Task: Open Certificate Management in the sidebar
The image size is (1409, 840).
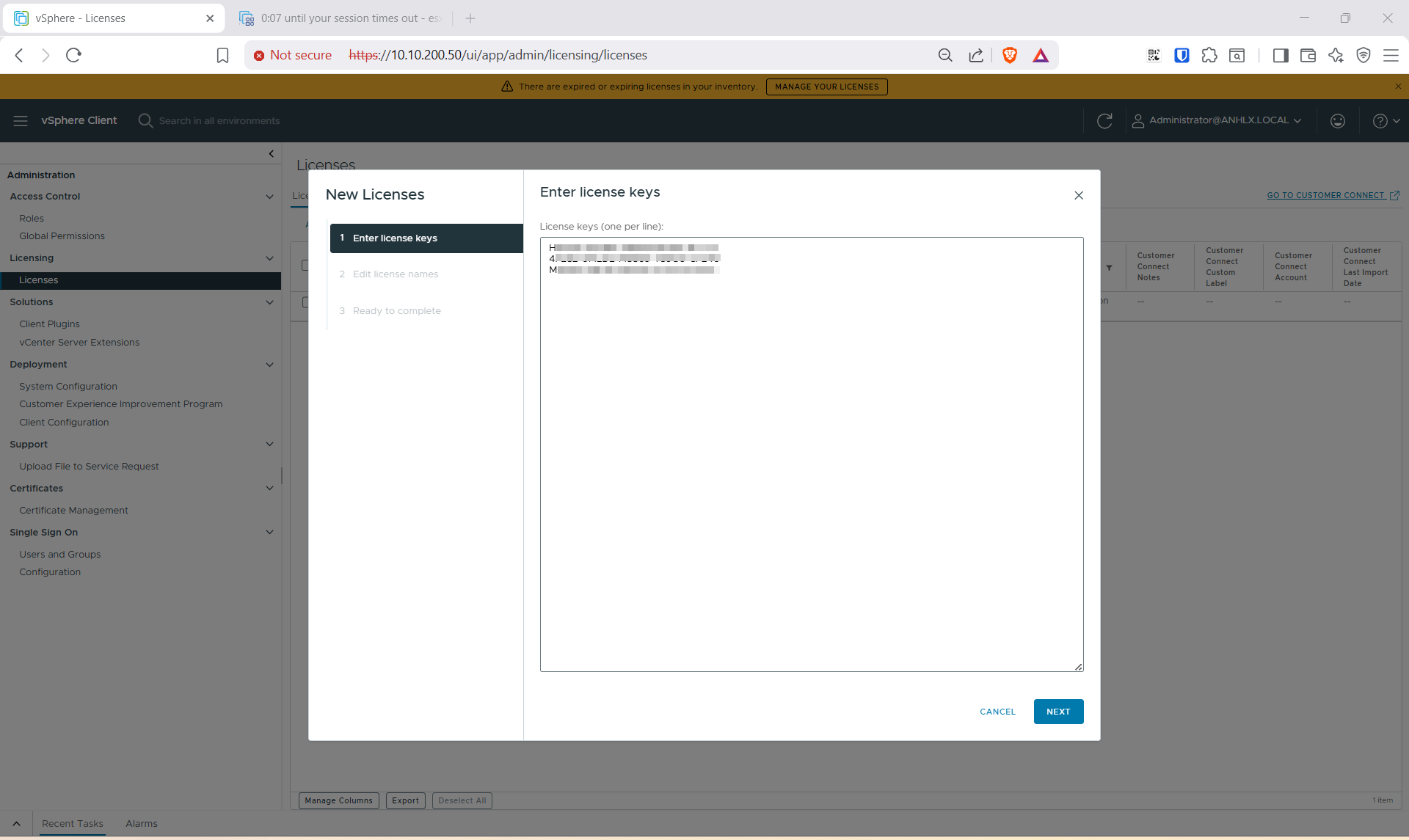Action: [73, 511]
